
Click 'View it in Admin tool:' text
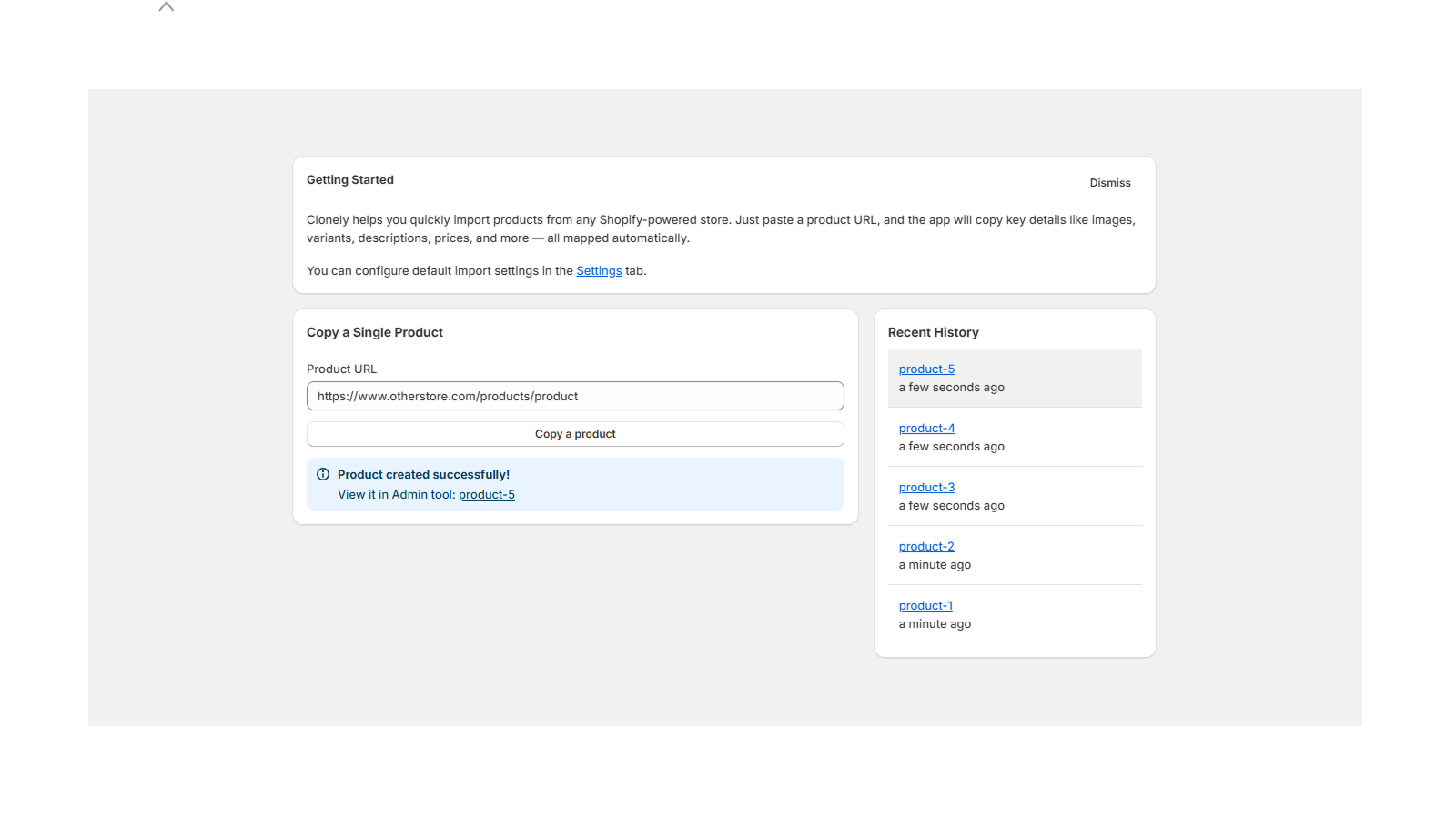[397, 495]
